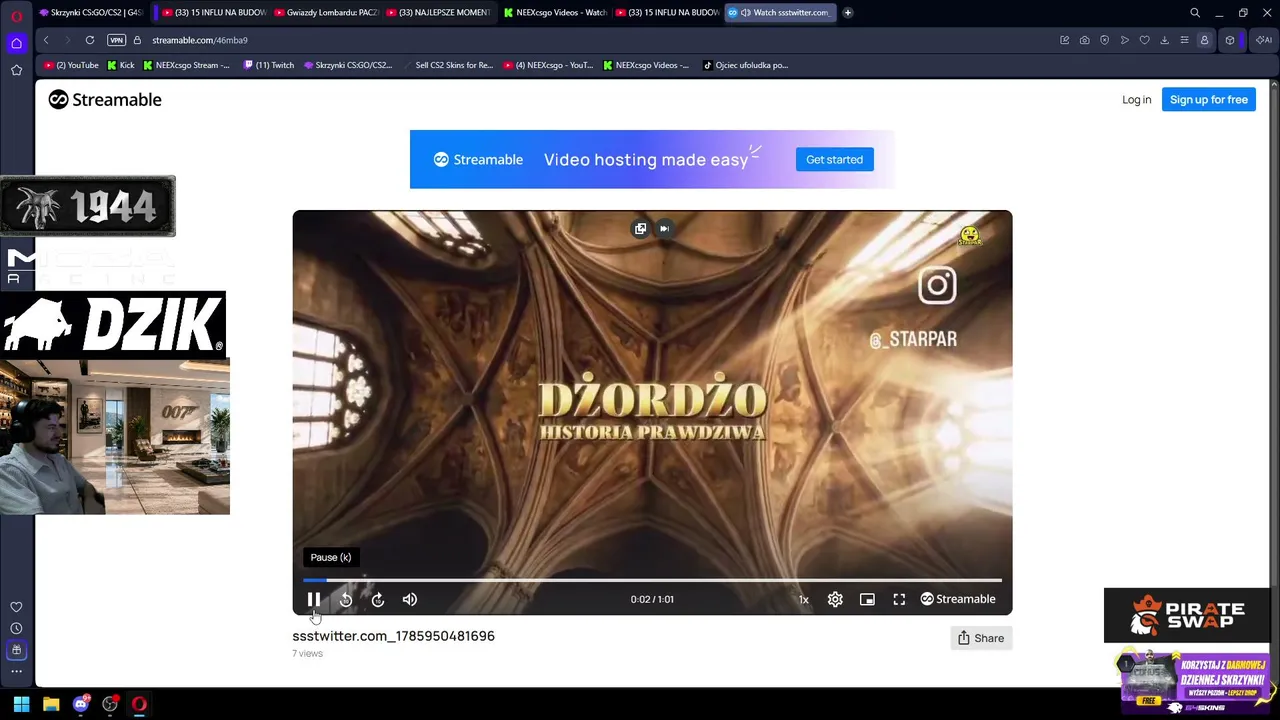Click Sign up for free button

1209,100
